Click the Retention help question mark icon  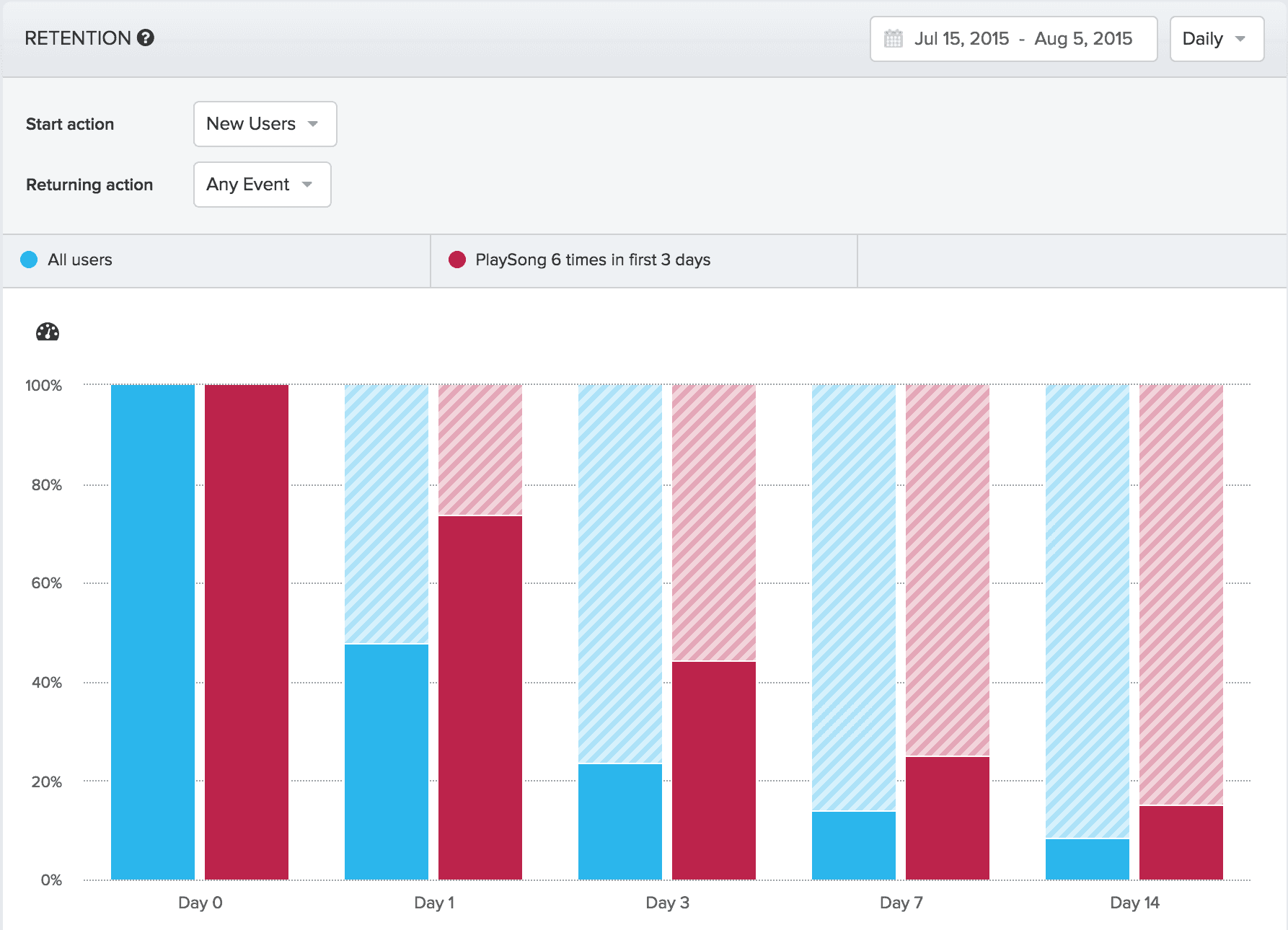click(146, 38)
